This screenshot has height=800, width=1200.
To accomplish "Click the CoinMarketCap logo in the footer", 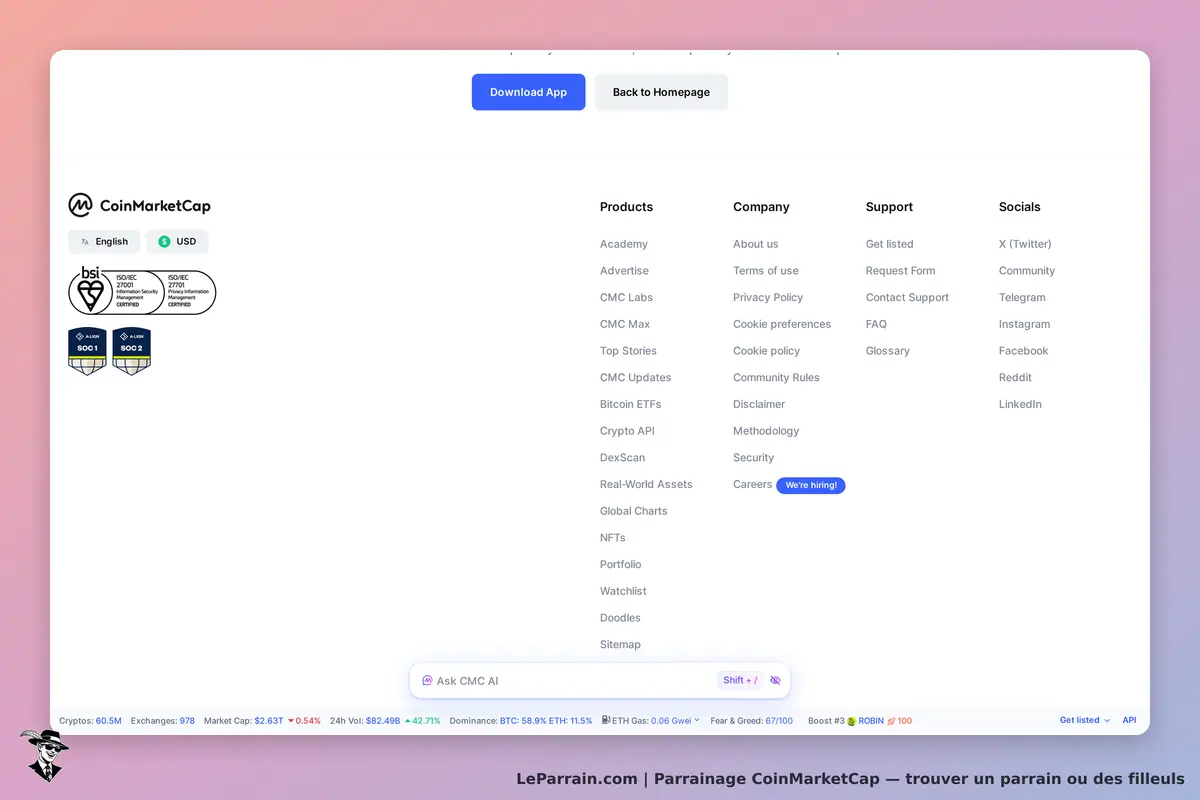I will pos(139,206).
